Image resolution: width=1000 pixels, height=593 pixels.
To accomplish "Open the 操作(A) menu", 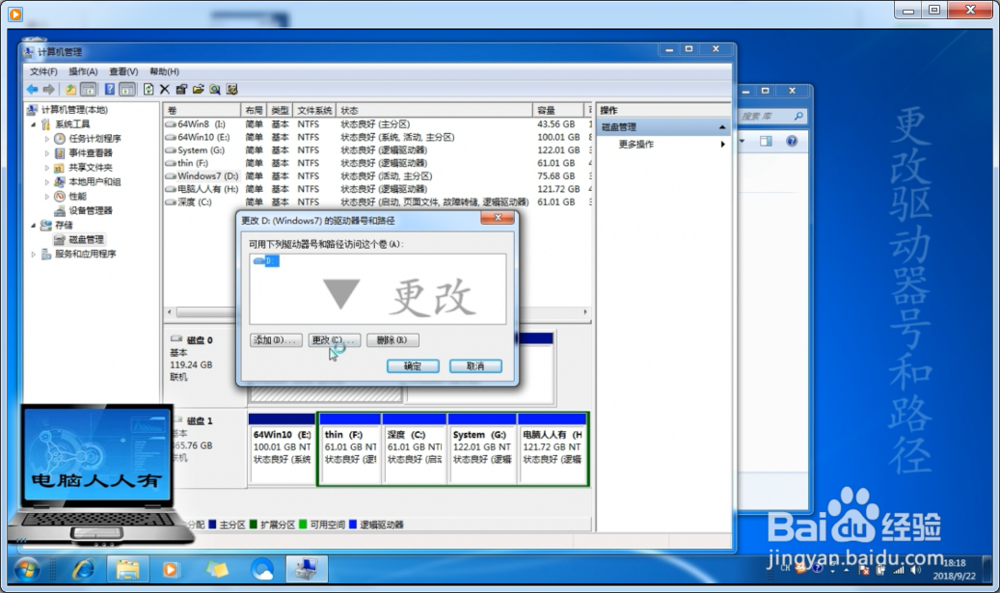I will point(84,71).
